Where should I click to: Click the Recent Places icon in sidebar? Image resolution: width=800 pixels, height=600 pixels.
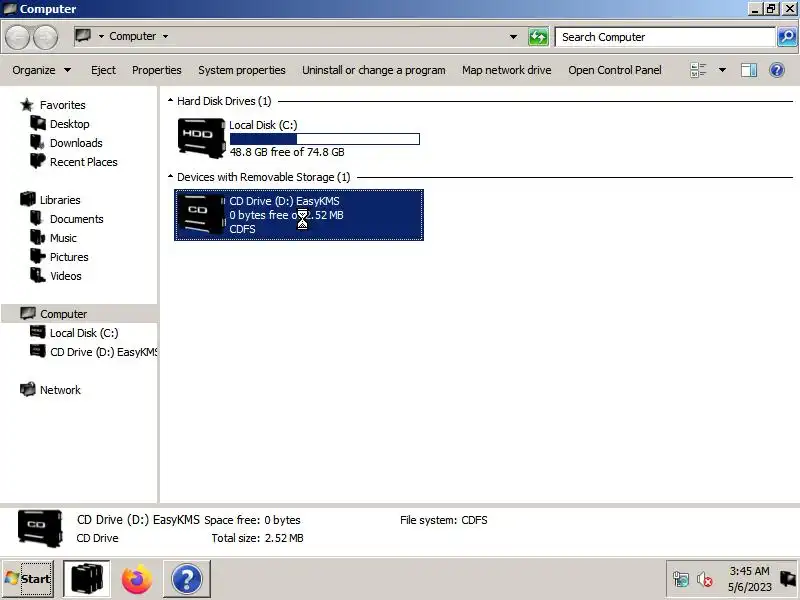(x=38, y=161)
